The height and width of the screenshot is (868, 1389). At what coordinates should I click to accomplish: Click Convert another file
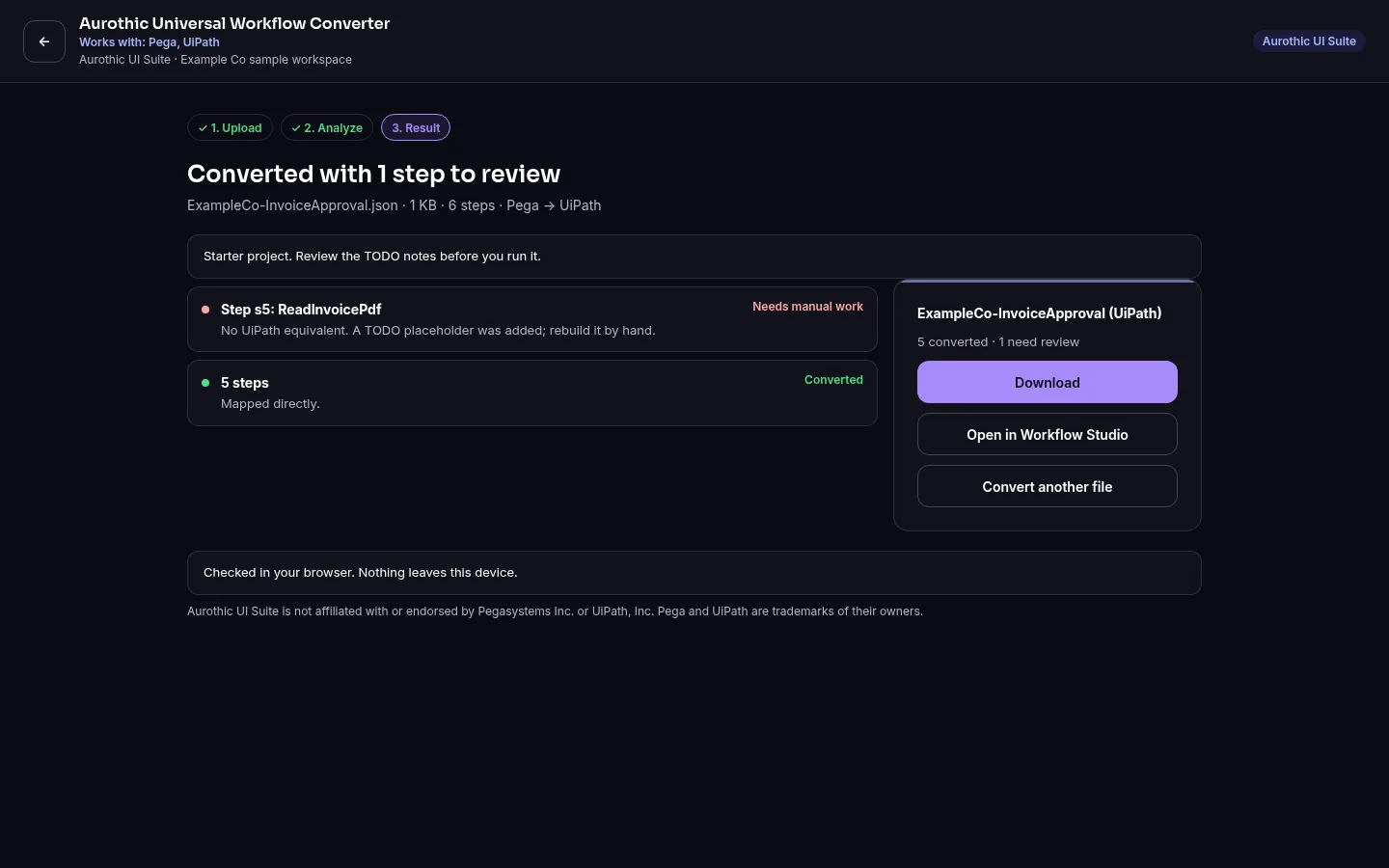tap(1048, 486)
